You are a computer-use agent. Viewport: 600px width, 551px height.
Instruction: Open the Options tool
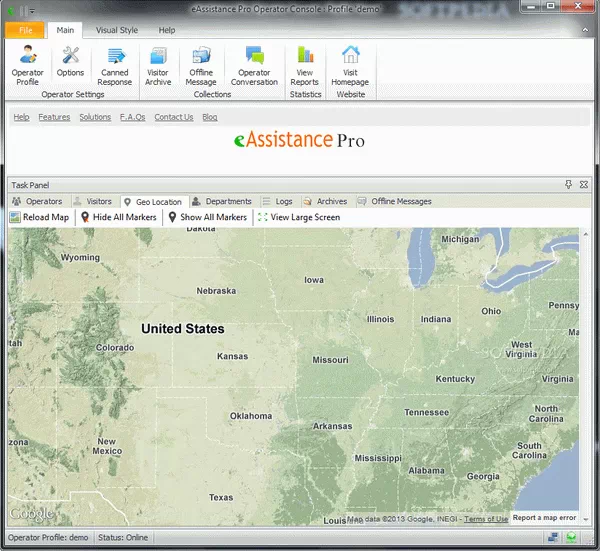coord(70,61)
